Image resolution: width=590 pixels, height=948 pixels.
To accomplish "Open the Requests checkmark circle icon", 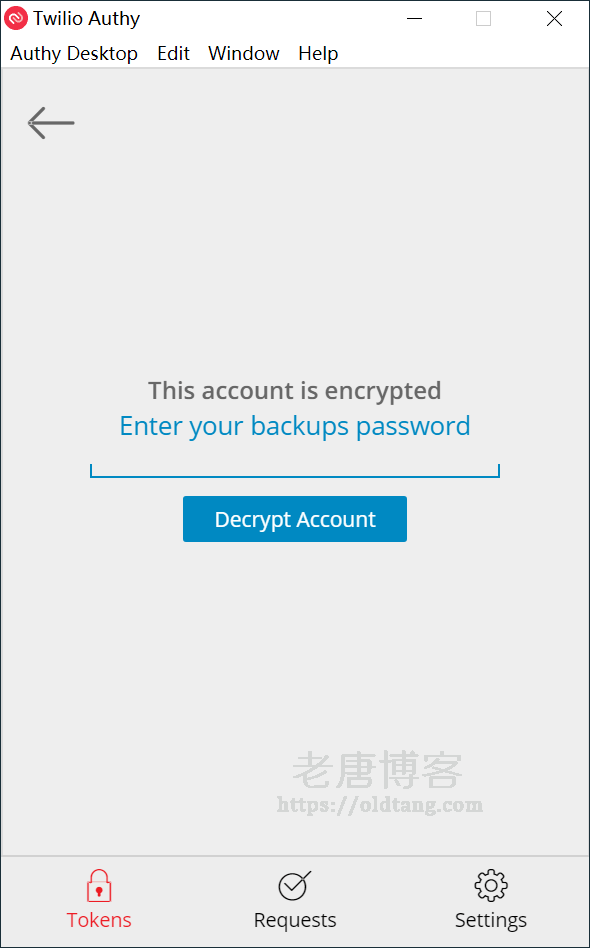I will (x=294, y=886).
